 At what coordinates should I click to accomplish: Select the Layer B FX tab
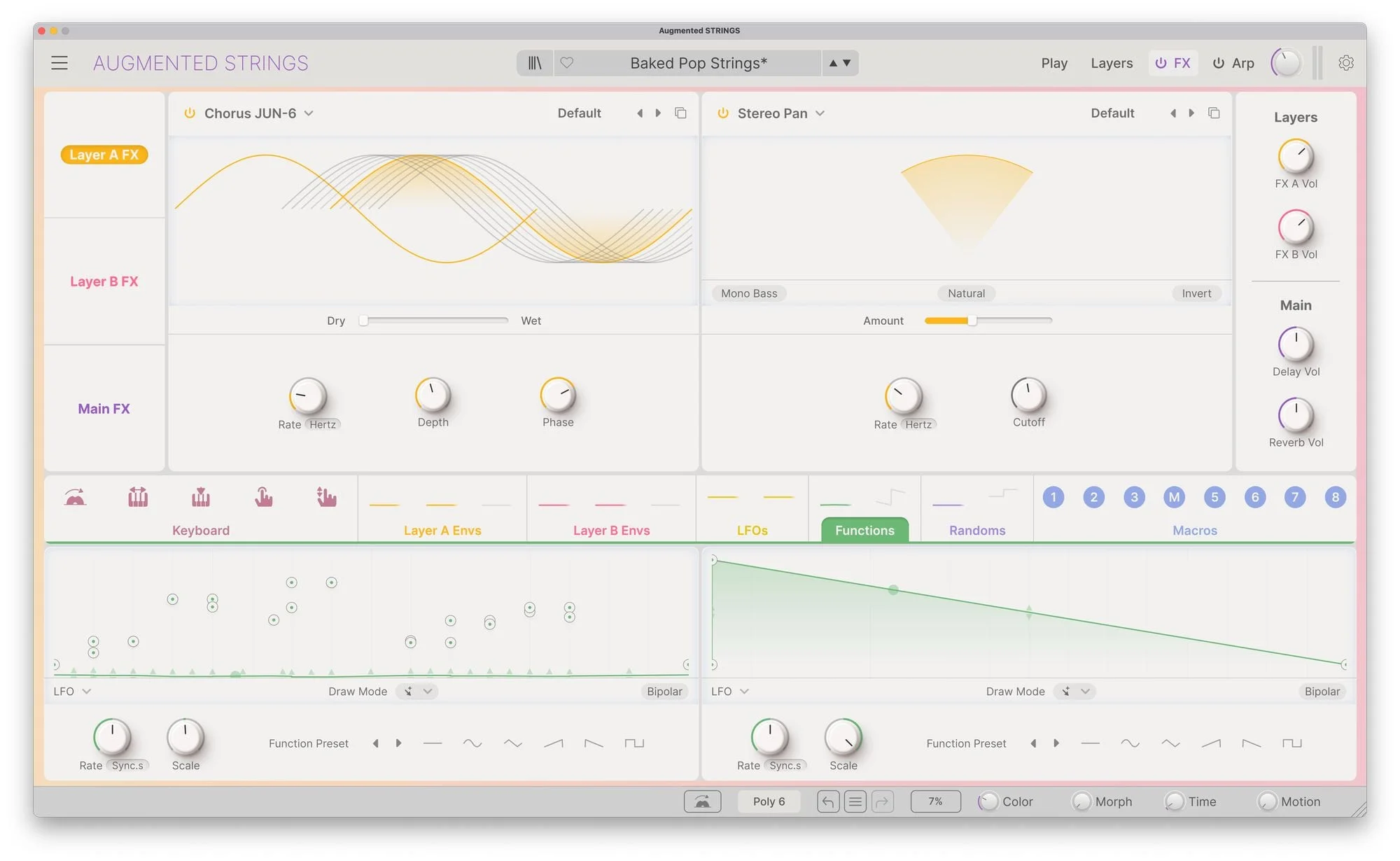click(104, 281)
